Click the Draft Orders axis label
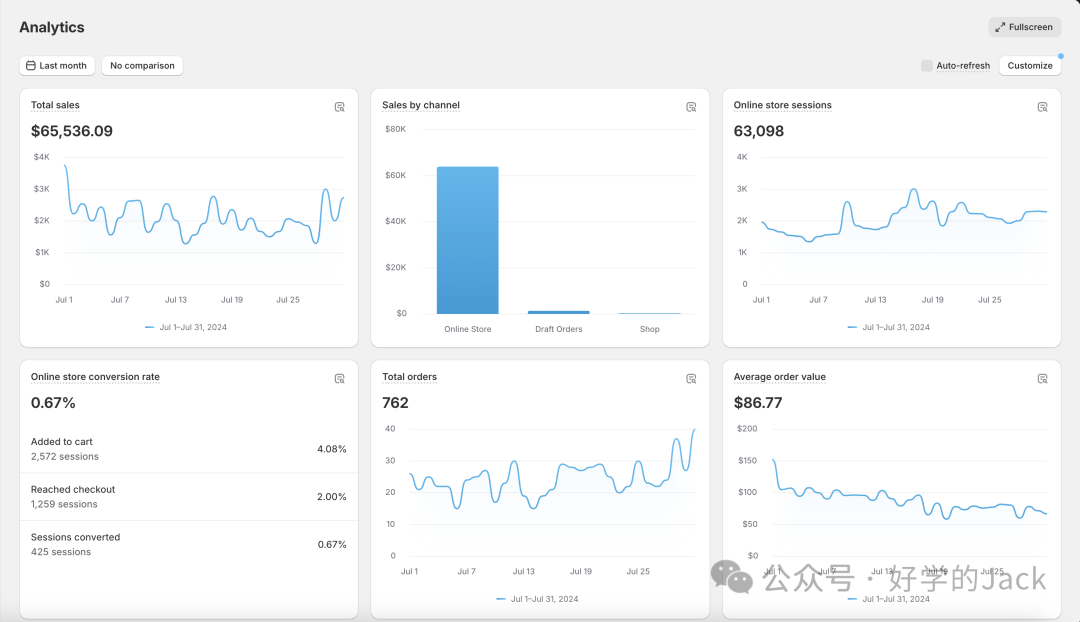The height and width of the screenshot is (622, 1080). pos(559,329)
